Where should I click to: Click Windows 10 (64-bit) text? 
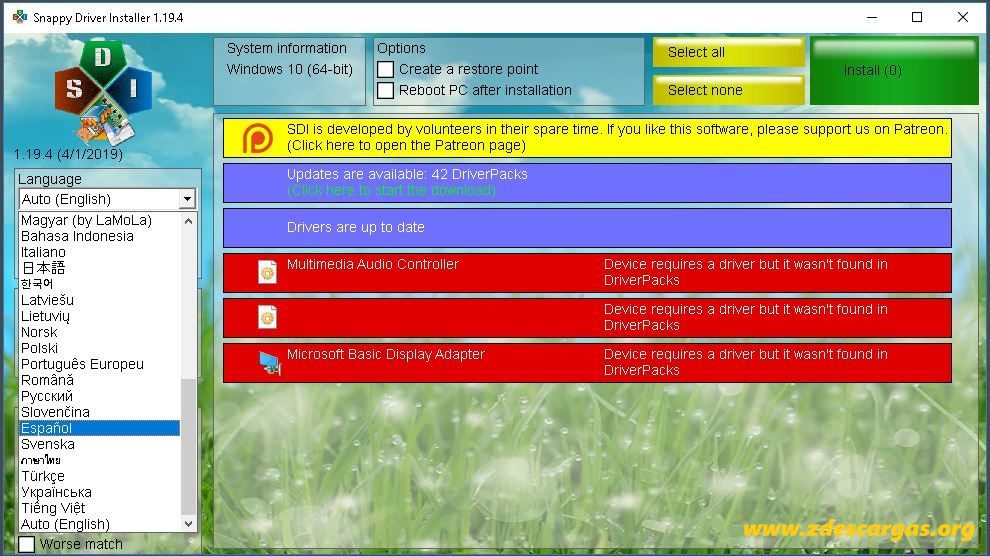click(290, 69)
